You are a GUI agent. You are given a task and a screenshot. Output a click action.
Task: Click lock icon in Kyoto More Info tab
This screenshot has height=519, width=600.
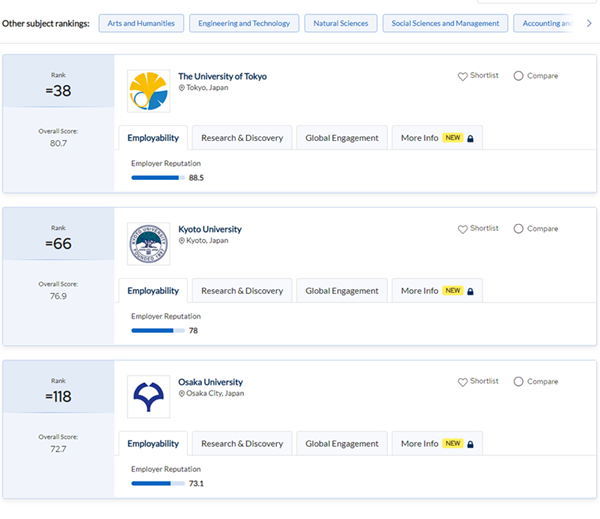coord(471,291)
